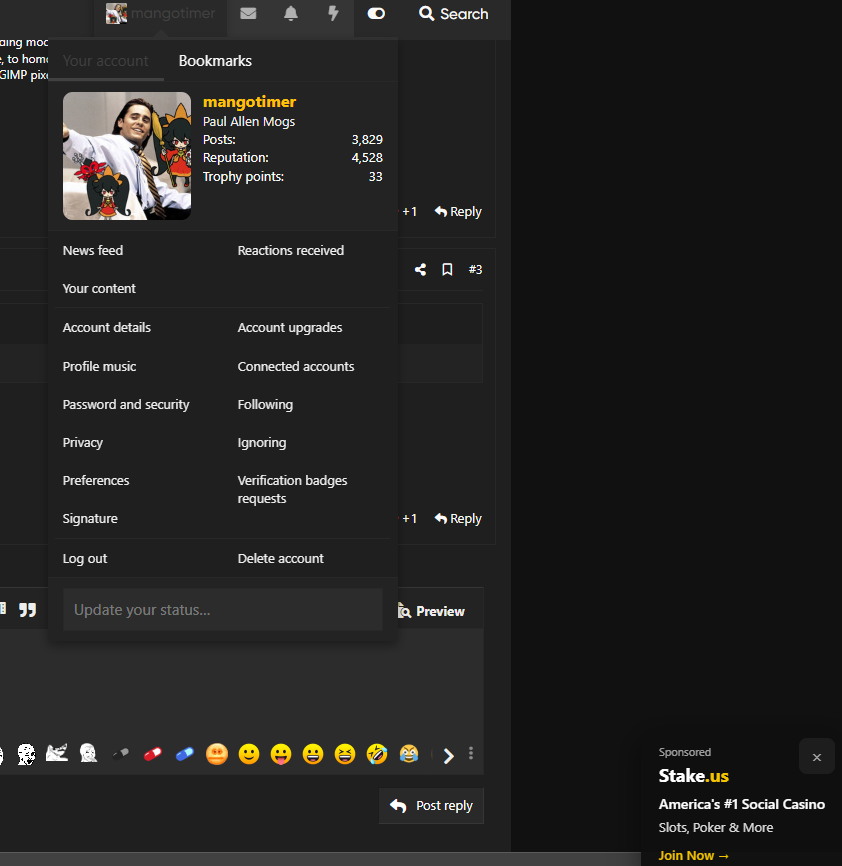
Task: Insert the tears of joy emoji
Action: point(409,754)
